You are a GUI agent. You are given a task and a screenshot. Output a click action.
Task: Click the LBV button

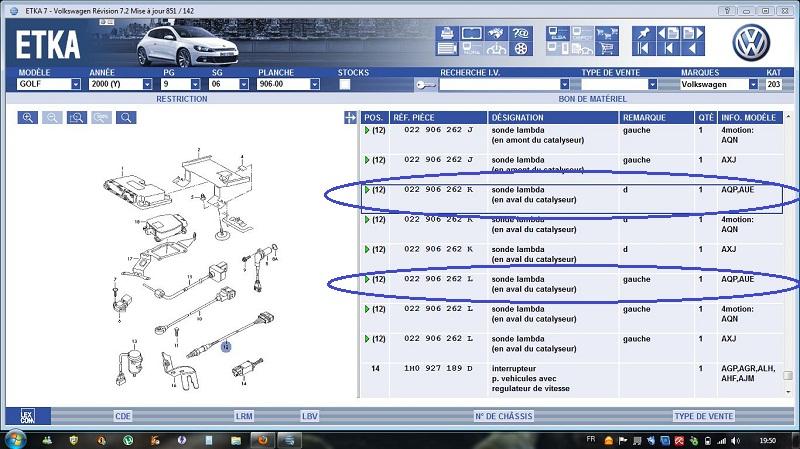[x=310, y=416]
